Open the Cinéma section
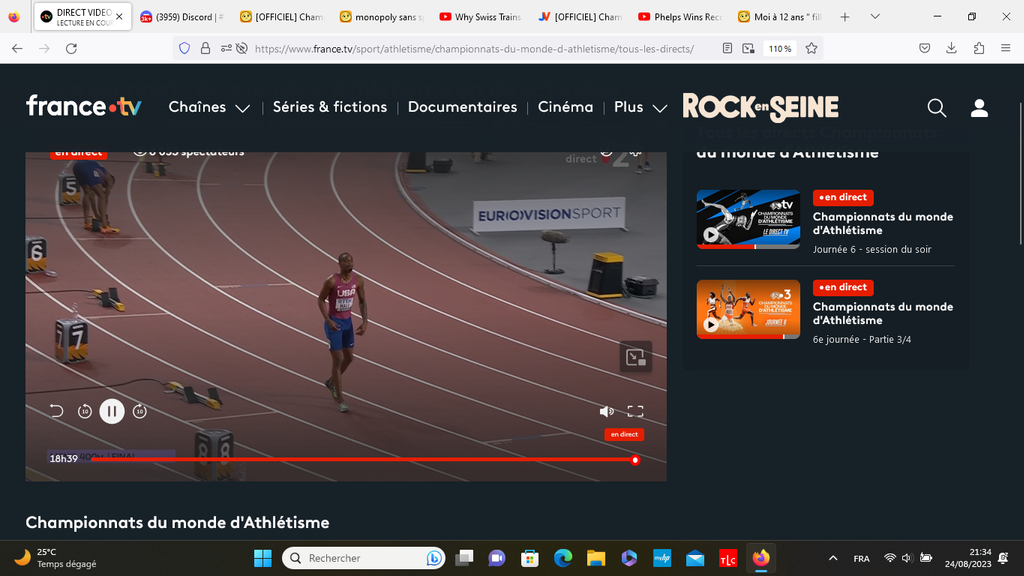The image size is (1024, 576). coord(566,107)
